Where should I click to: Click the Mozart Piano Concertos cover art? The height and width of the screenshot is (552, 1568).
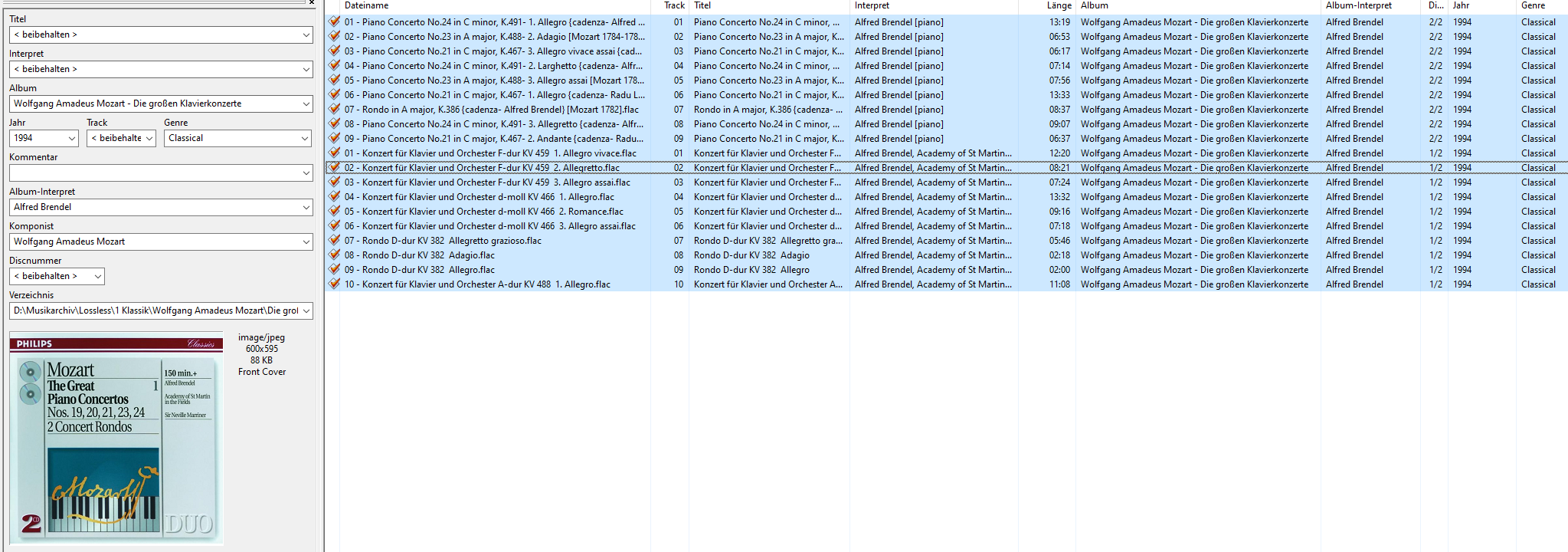[116, 439]
